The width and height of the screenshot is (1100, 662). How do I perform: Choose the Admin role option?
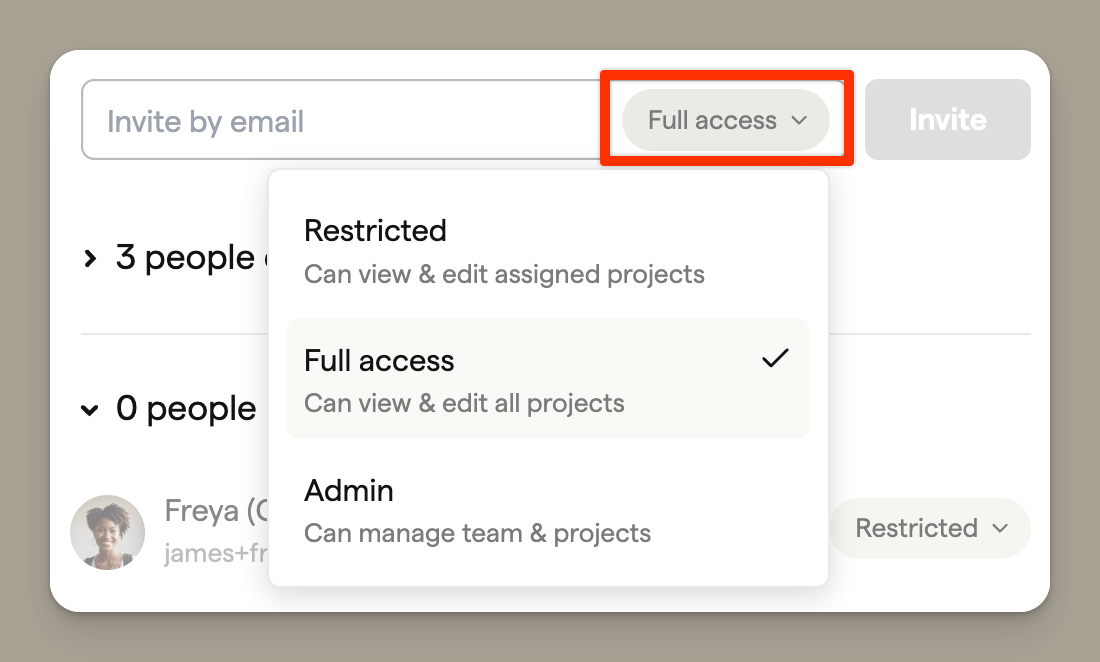(x=548, y=511)
